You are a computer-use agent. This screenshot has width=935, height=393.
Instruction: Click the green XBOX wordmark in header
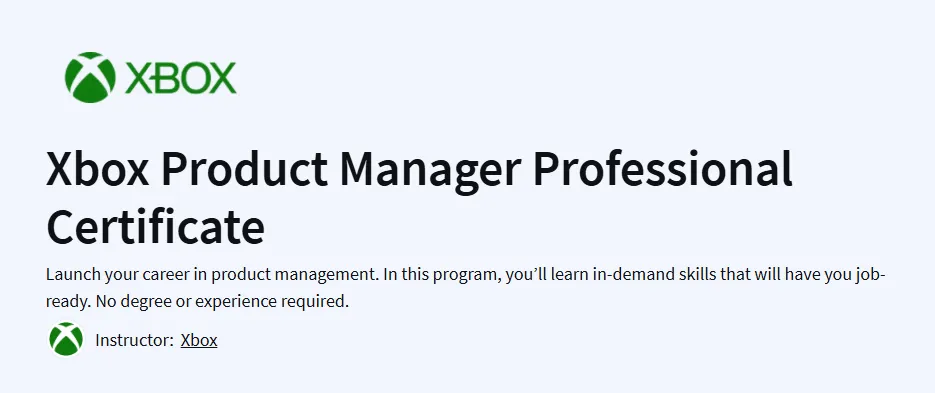(181, 78)
